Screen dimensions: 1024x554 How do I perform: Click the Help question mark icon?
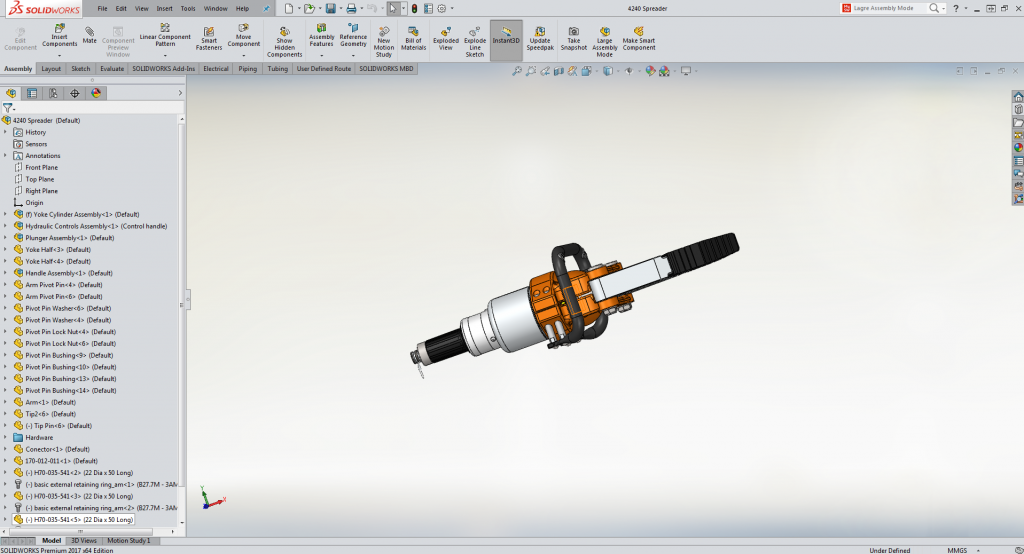956,8
